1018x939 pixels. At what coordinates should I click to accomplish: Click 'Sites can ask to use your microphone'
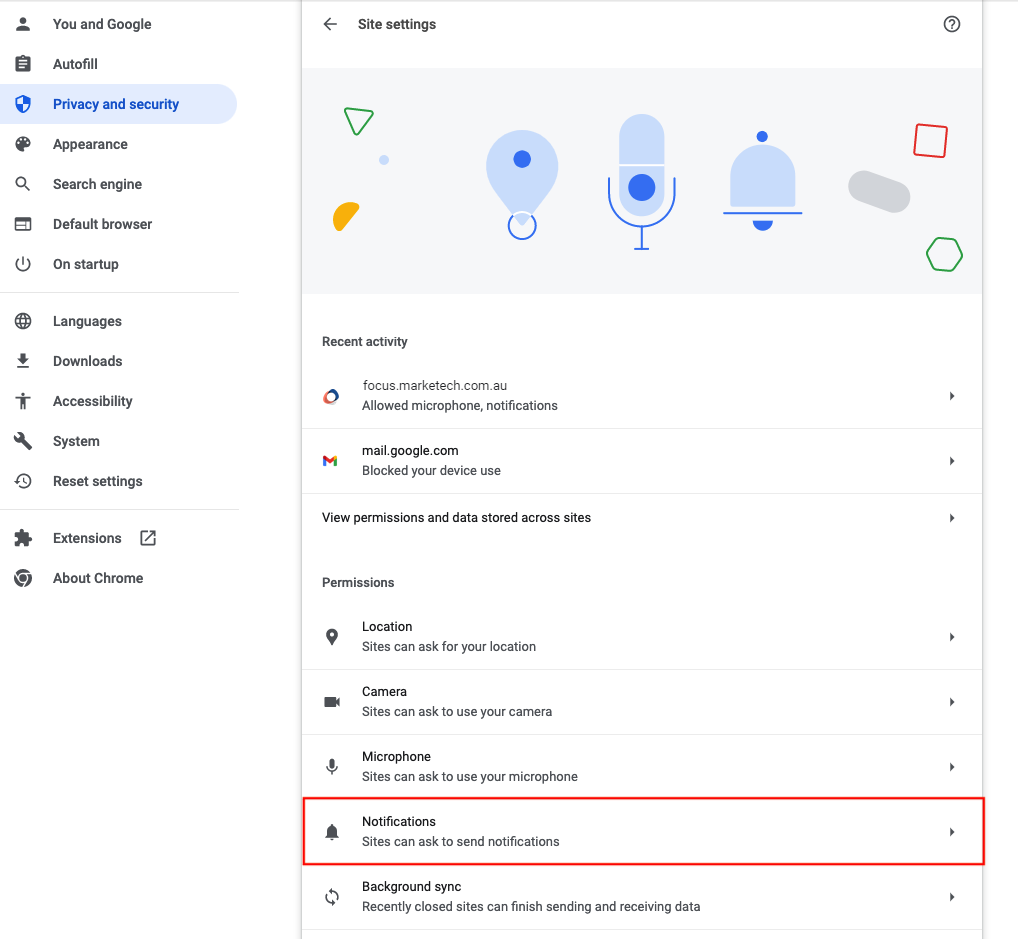pos(470,776)
